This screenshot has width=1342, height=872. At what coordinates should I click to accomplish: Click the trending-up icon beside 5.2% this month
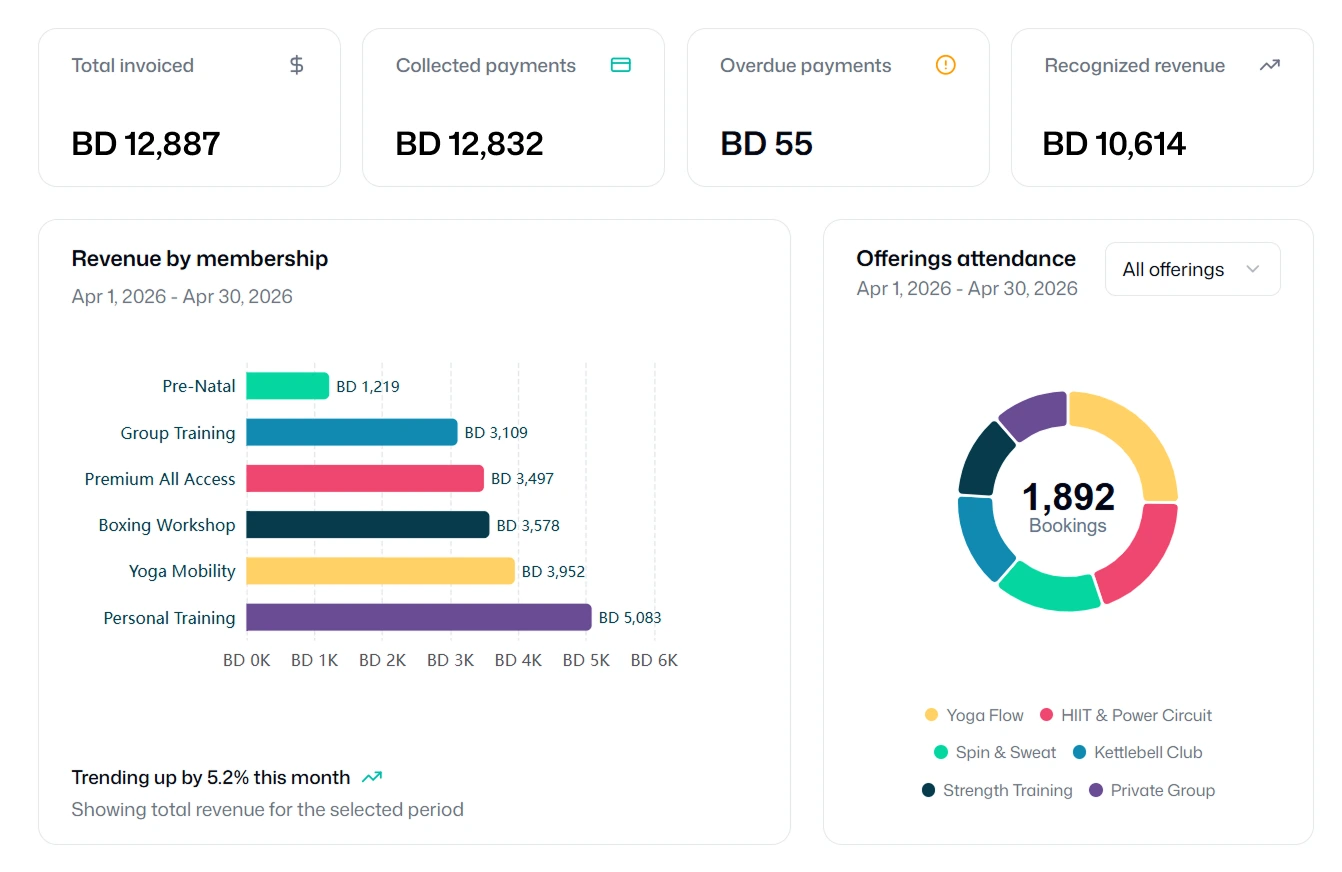tap(372, 777)
